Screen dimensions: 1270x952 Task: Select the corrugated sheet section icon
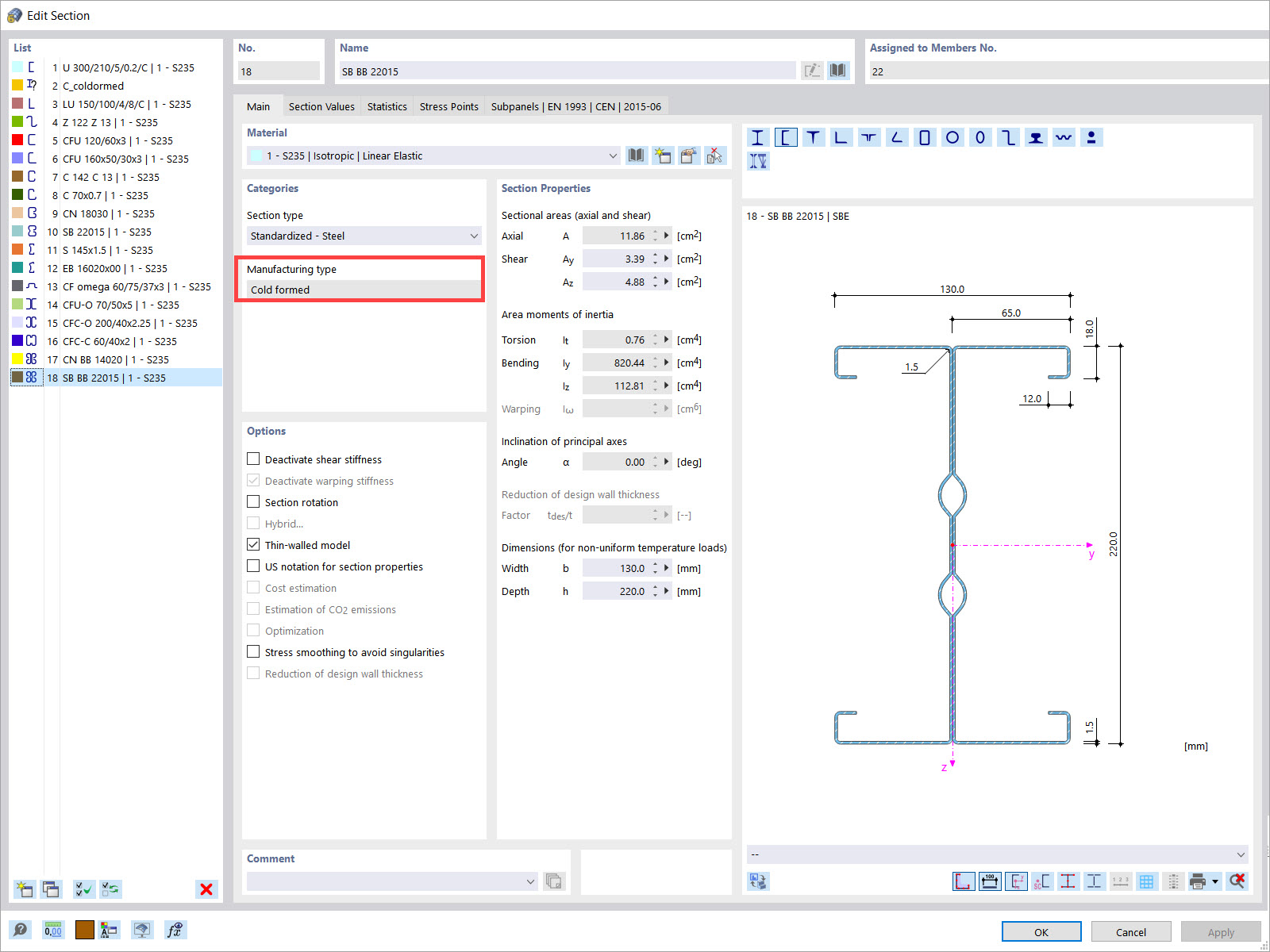pyautogui.click(x=1064, y=137)
